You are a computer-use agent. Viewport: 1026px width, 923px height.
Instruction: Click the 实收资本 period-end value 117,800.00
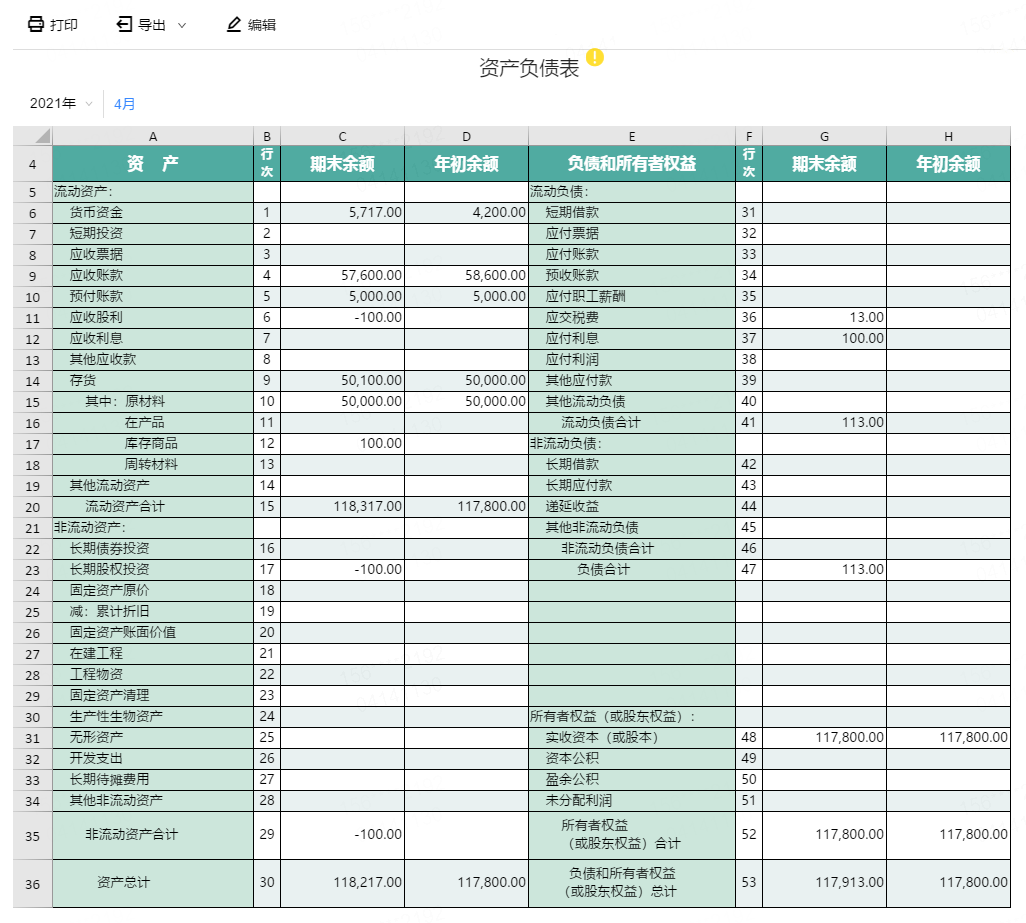pos(824,737)
